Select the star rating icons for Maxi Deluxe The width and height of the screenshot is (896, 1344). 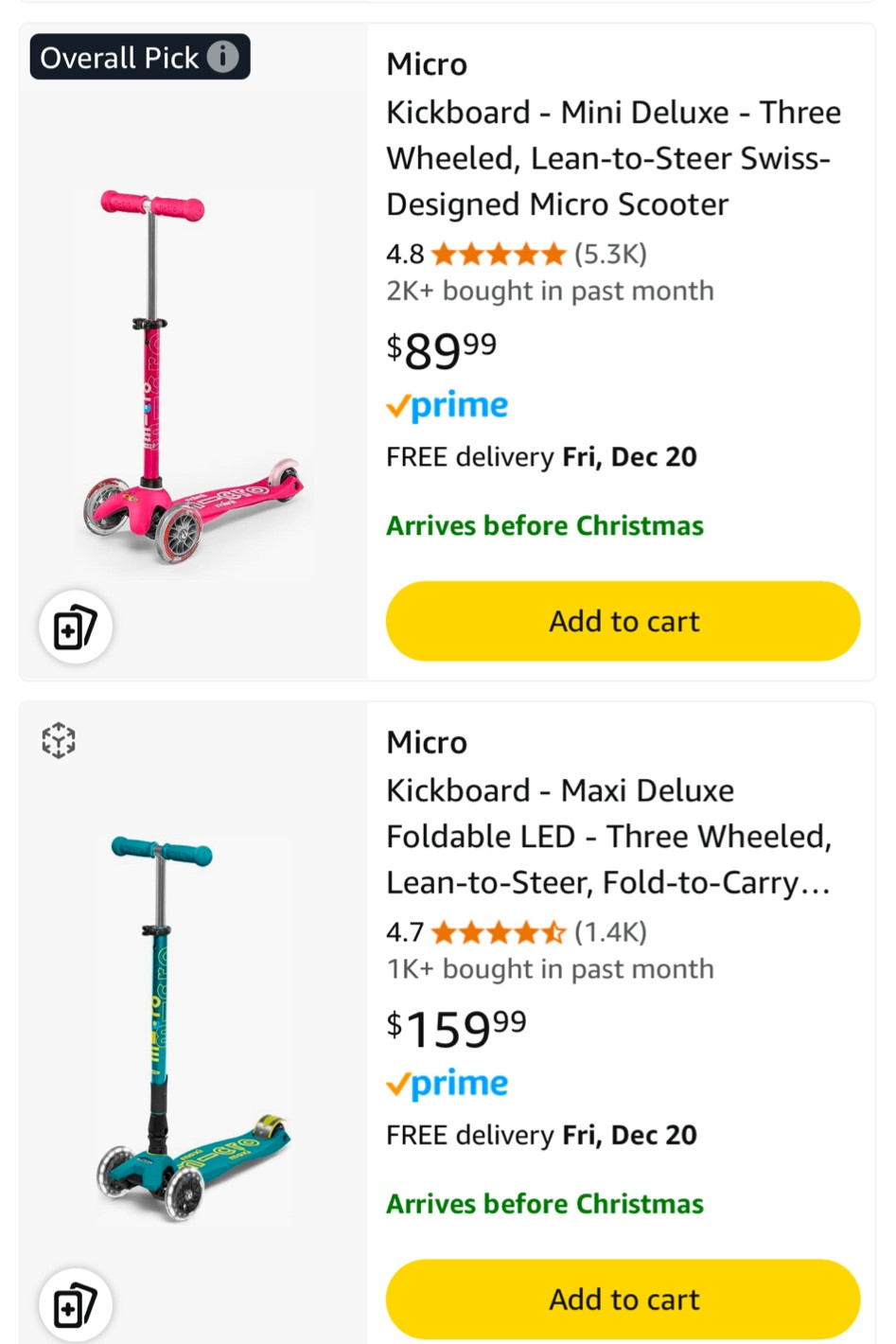(496, 931)
